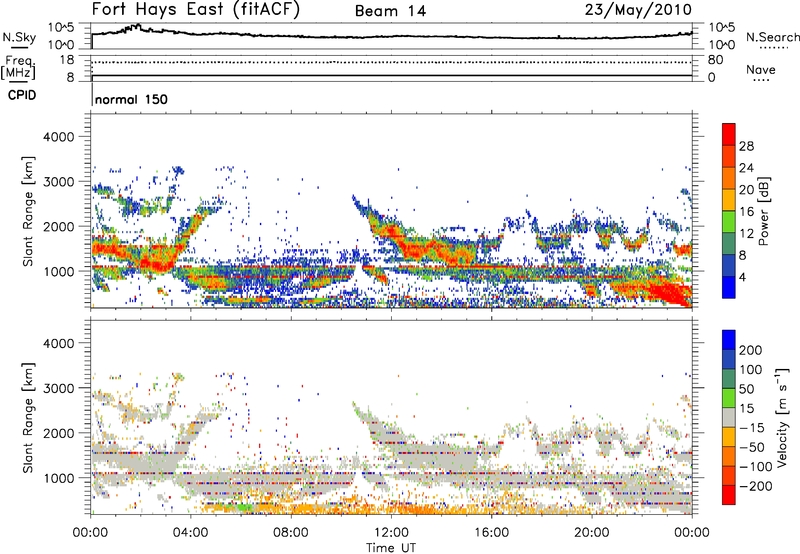Click the velocity panel "Slant Range [km]" label
Image resolution: width=800 pixels, height=554 pixels.
[x=28, y=418]
